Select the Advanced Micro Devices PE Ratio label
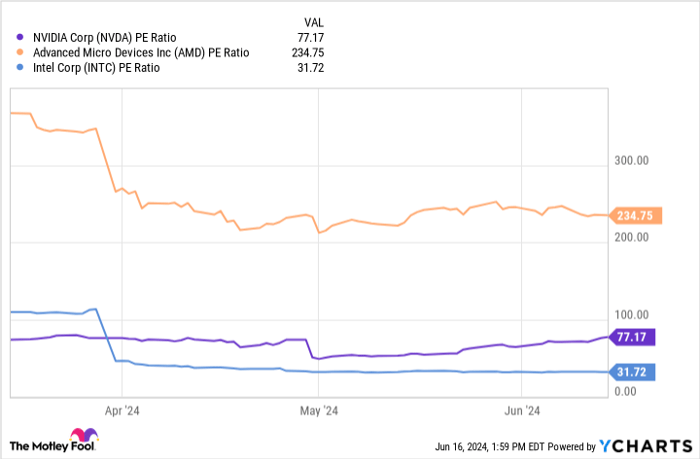The image size is (700, 459). pyautogui.click(x=141, y=53)
